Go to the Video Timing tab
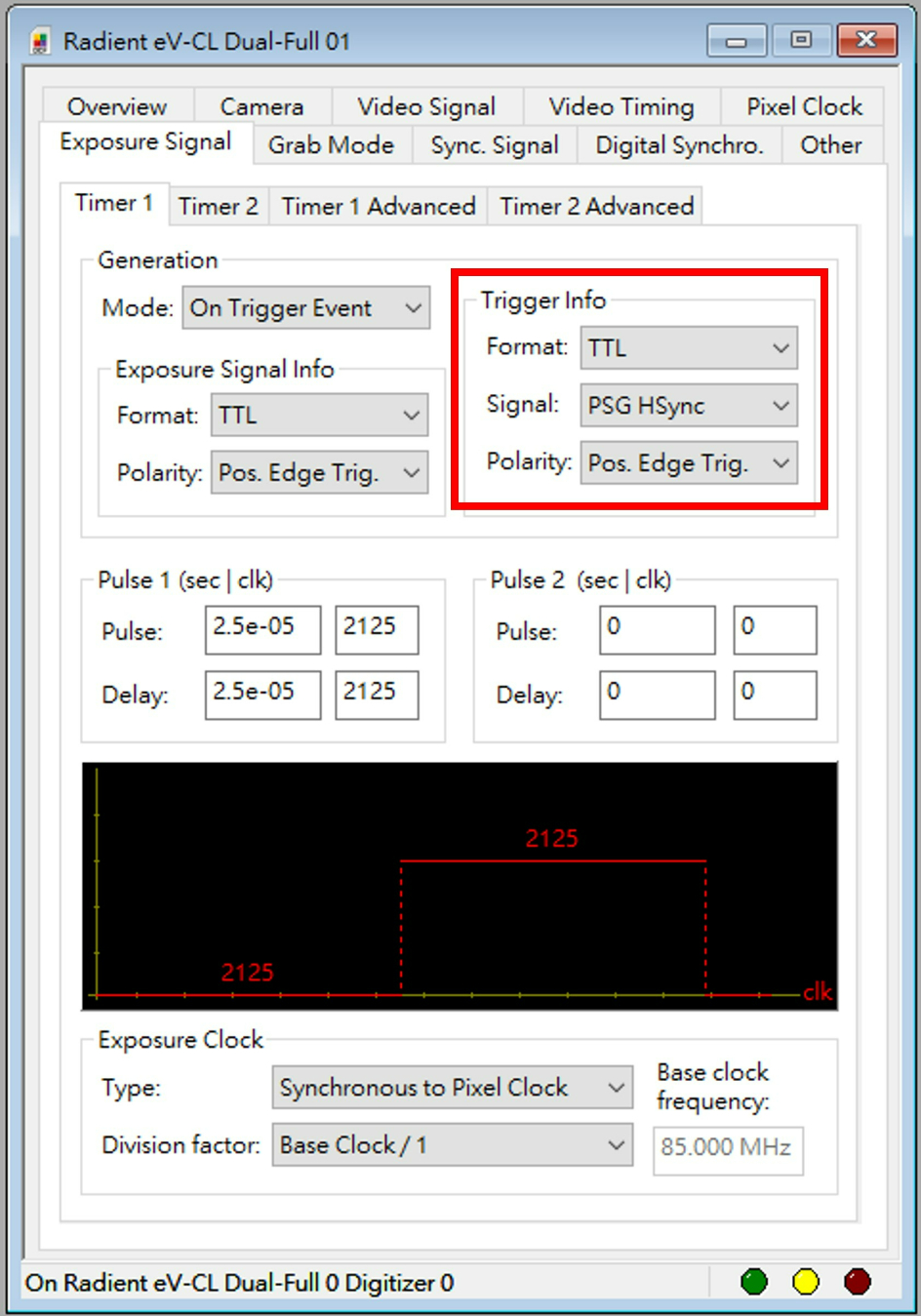Image resolution: width=921 pixels, height=1316 pixels. (621, 106)
